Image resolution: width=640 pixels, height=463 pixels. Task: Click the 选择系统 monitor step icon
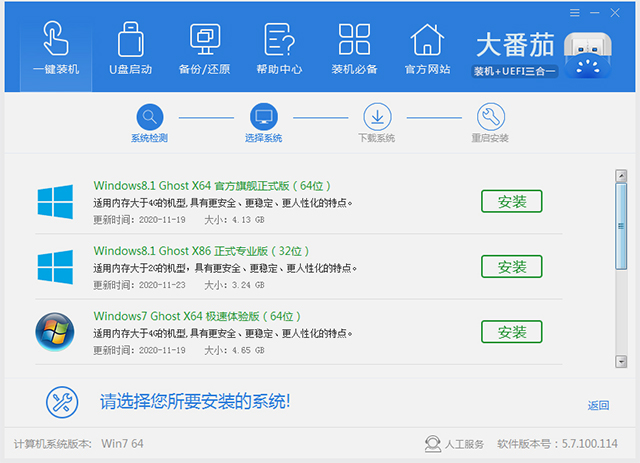pyautogui.click(x=264, y=117)
